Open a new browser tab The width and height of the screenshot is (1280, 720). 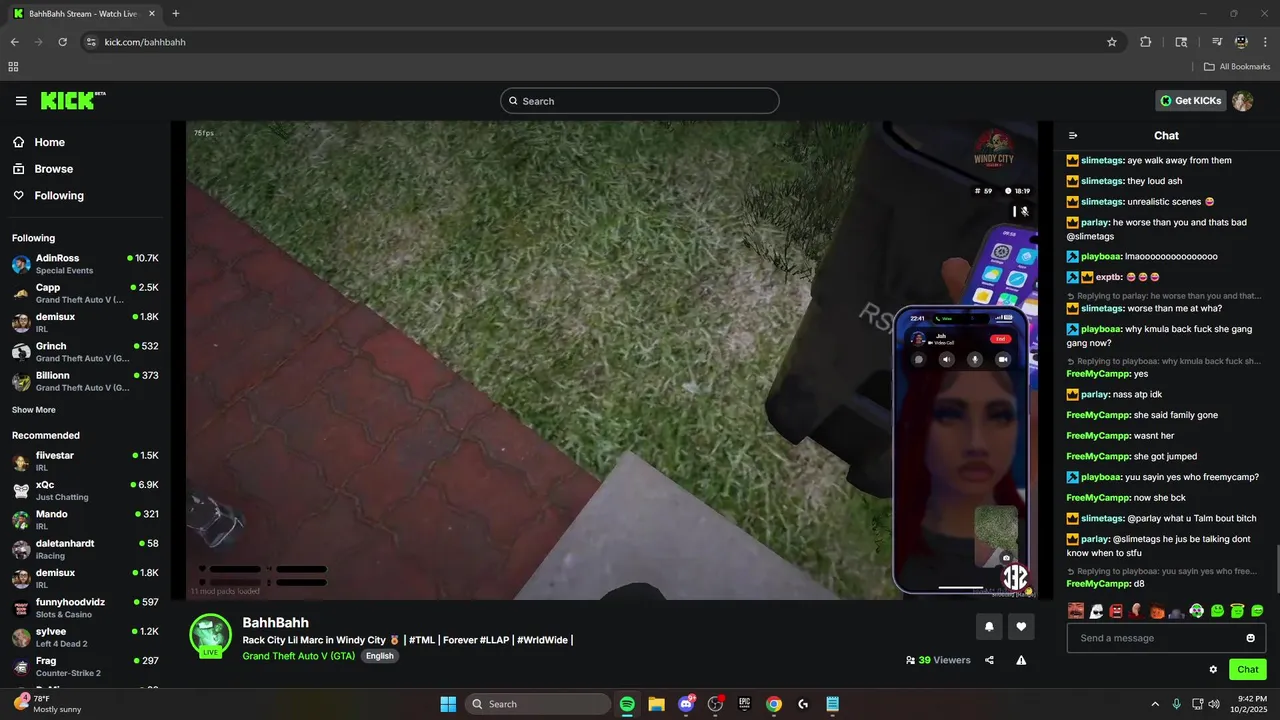tap(176, 14)
